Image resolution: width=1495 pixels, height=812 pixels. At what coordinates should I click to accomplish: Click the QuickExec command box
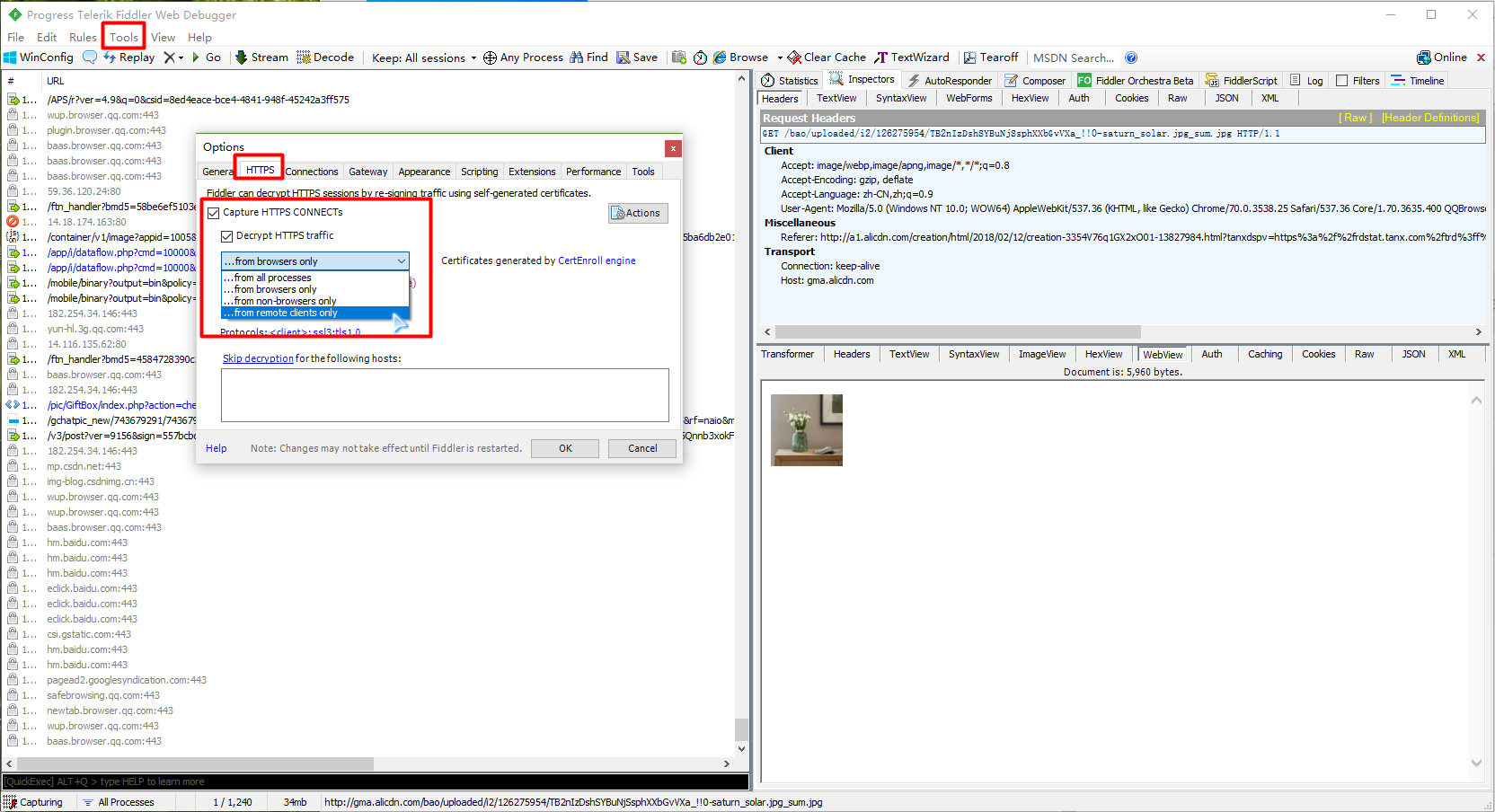pyautogui.click(x=376, y=781)
